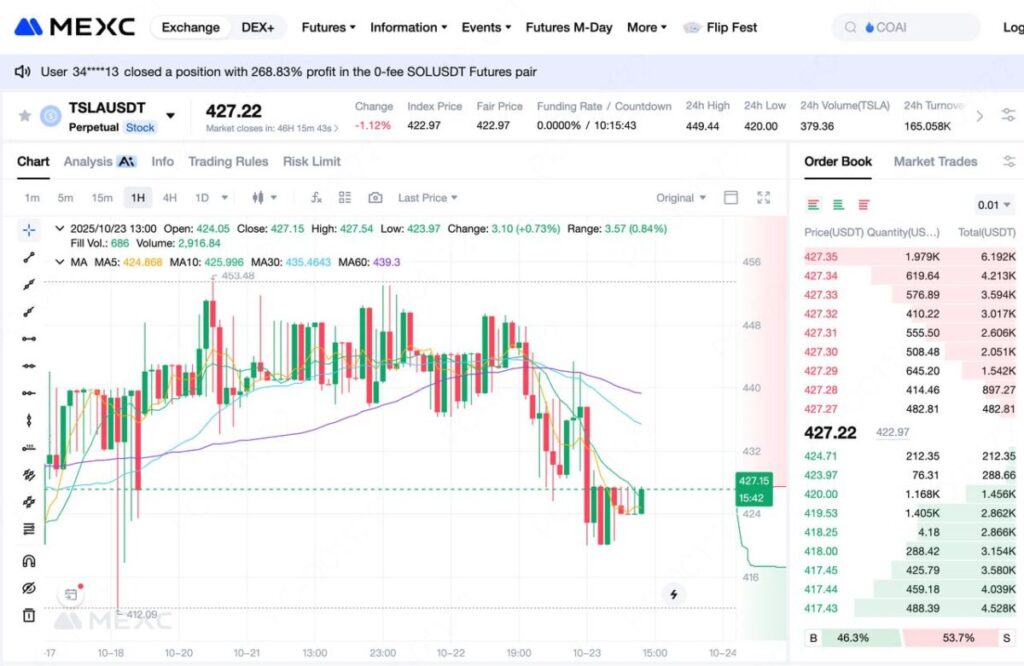
Task: Open the indicators fx button
Action: click(317, 198)
